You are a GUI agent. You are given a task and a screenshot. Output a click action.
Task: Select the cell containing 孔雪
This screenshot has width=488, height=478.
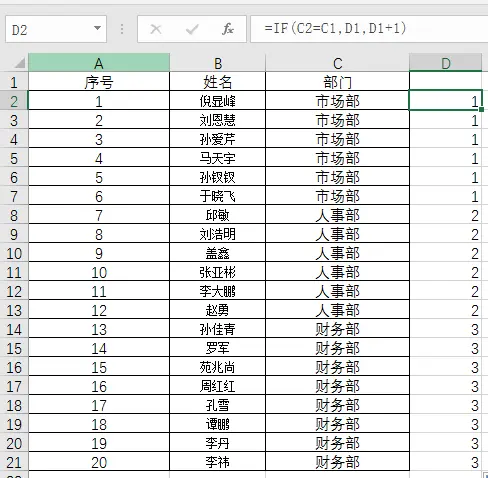click(x=217, y=405)
